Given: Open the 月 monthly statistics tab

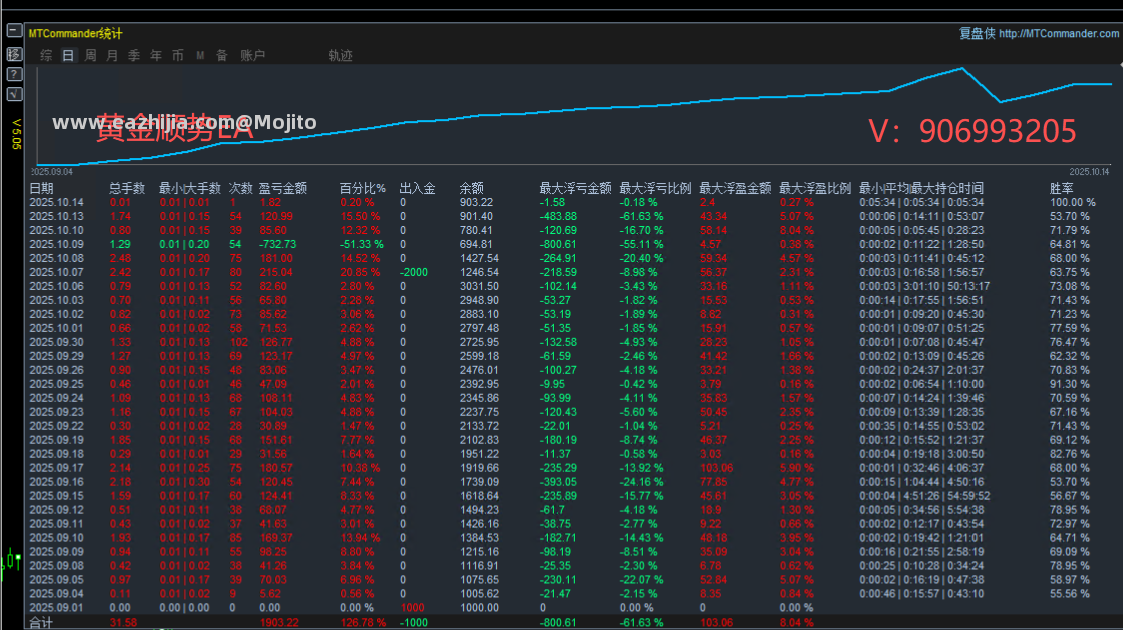Looking at the screenshot, I should pyautogui.click(x=112, y=55).
